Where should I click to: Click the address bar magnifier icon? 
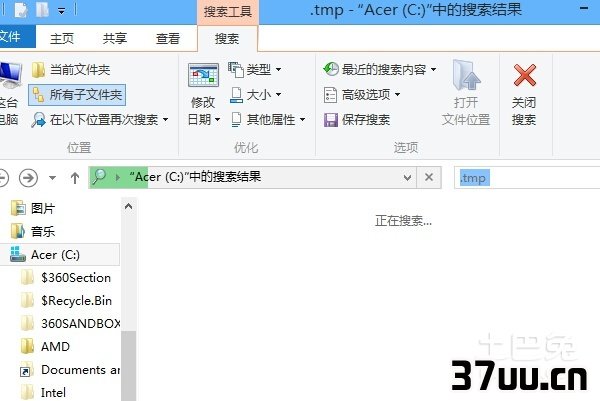coord(99,176)
